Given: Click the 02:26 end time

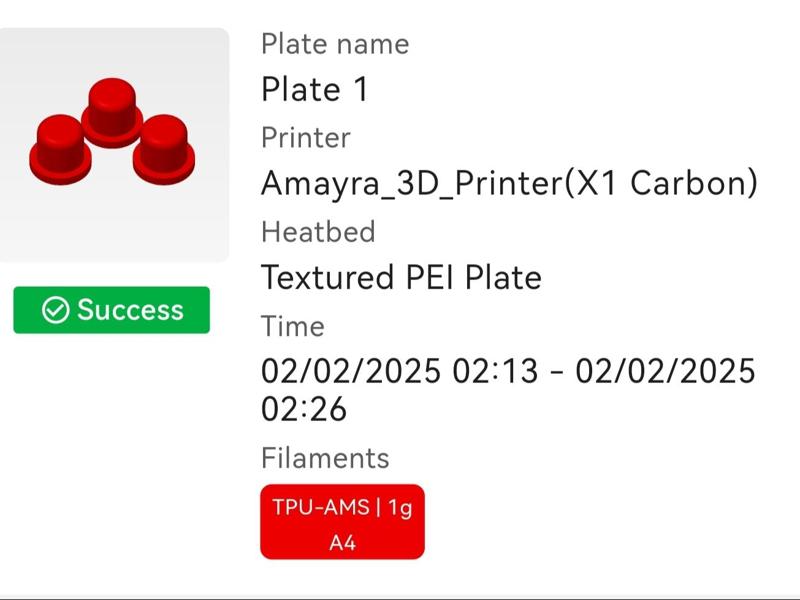Looking at the screenshot, I should pyautogui.click(x=303, y=408).
